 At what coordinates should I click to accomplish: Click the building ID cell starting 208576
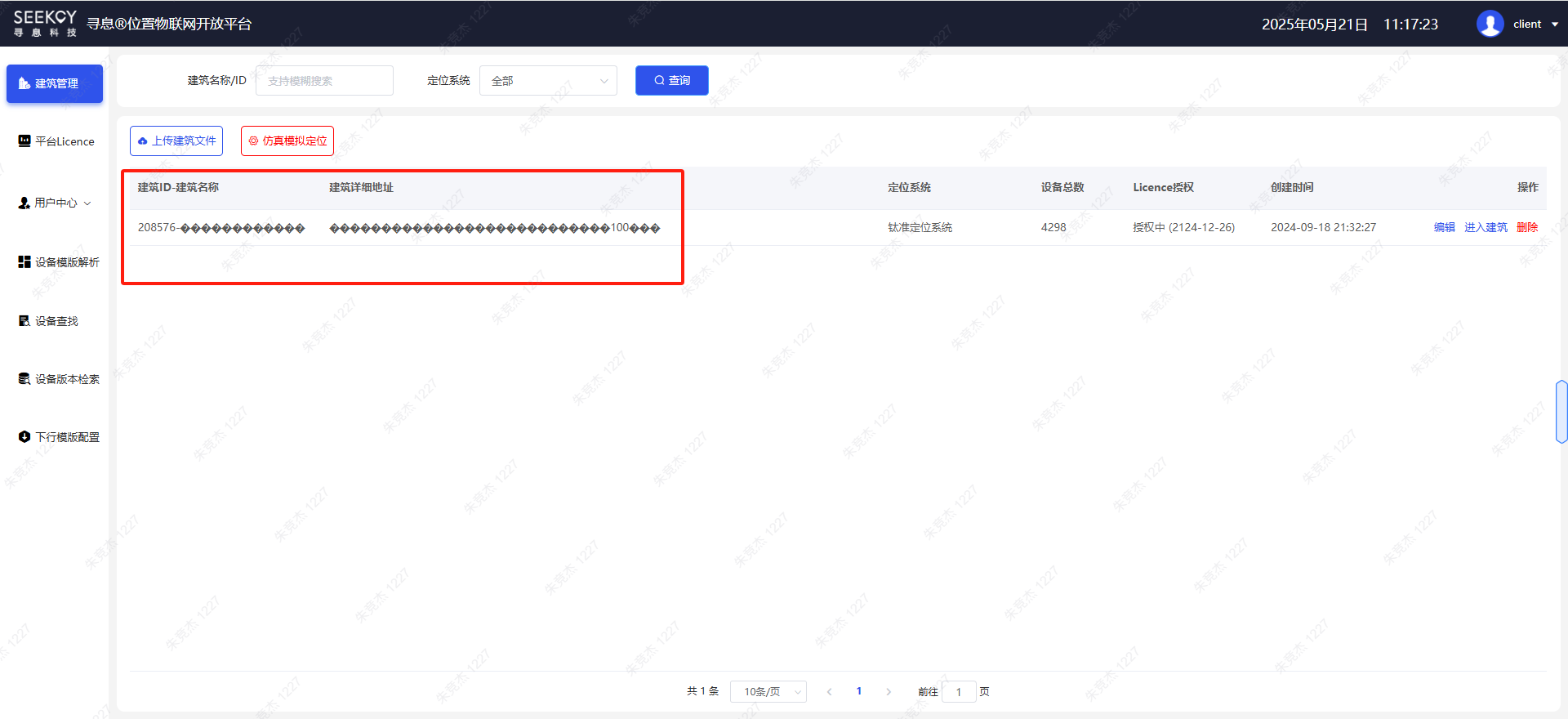[x=221, y=227]
